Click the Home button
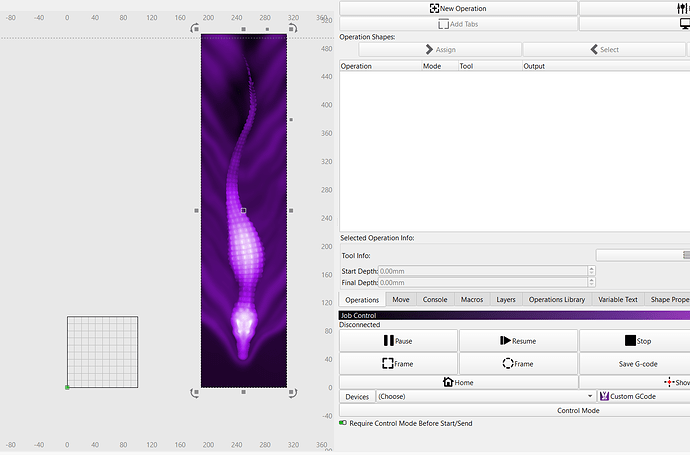 click(458, 382)
